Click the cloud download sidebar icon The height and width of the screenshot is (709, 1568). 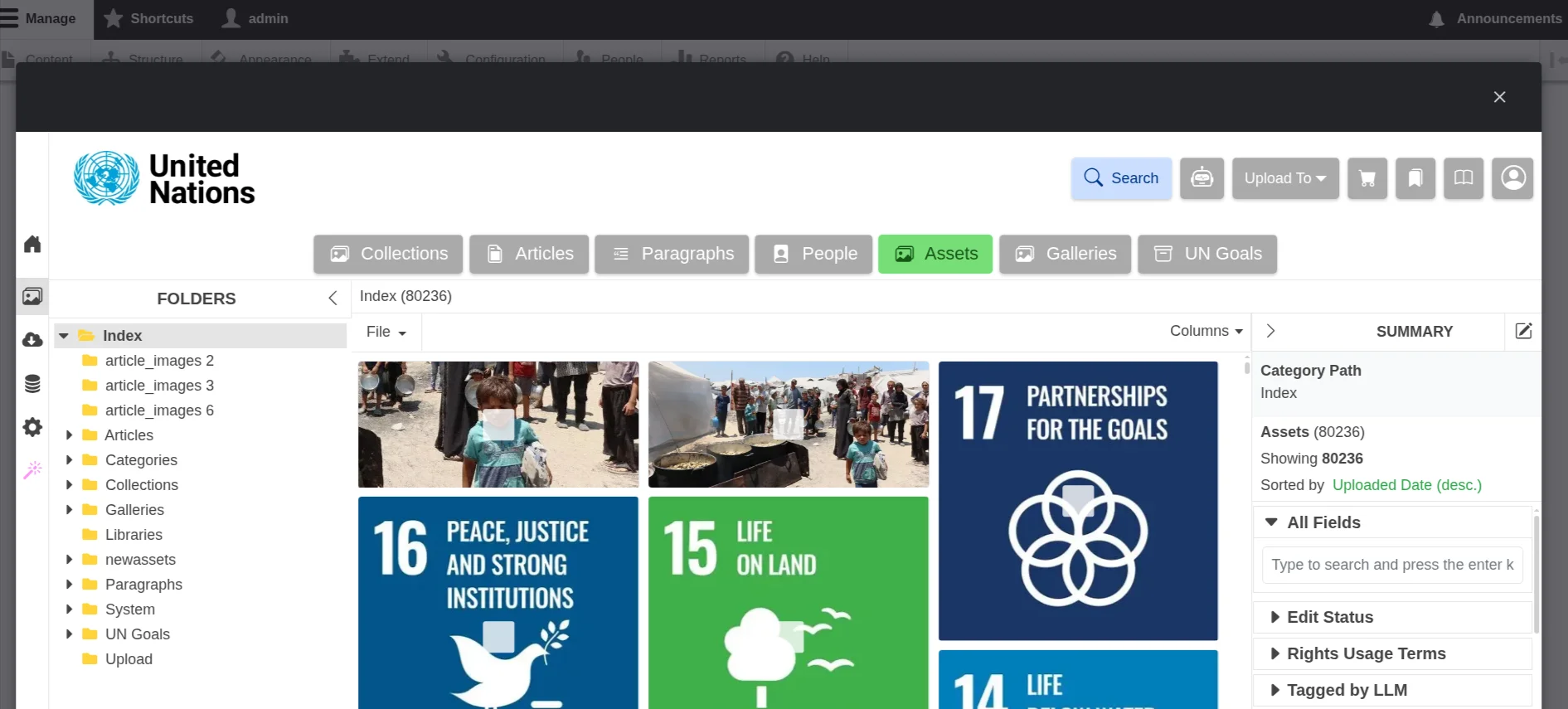point(32,340)
